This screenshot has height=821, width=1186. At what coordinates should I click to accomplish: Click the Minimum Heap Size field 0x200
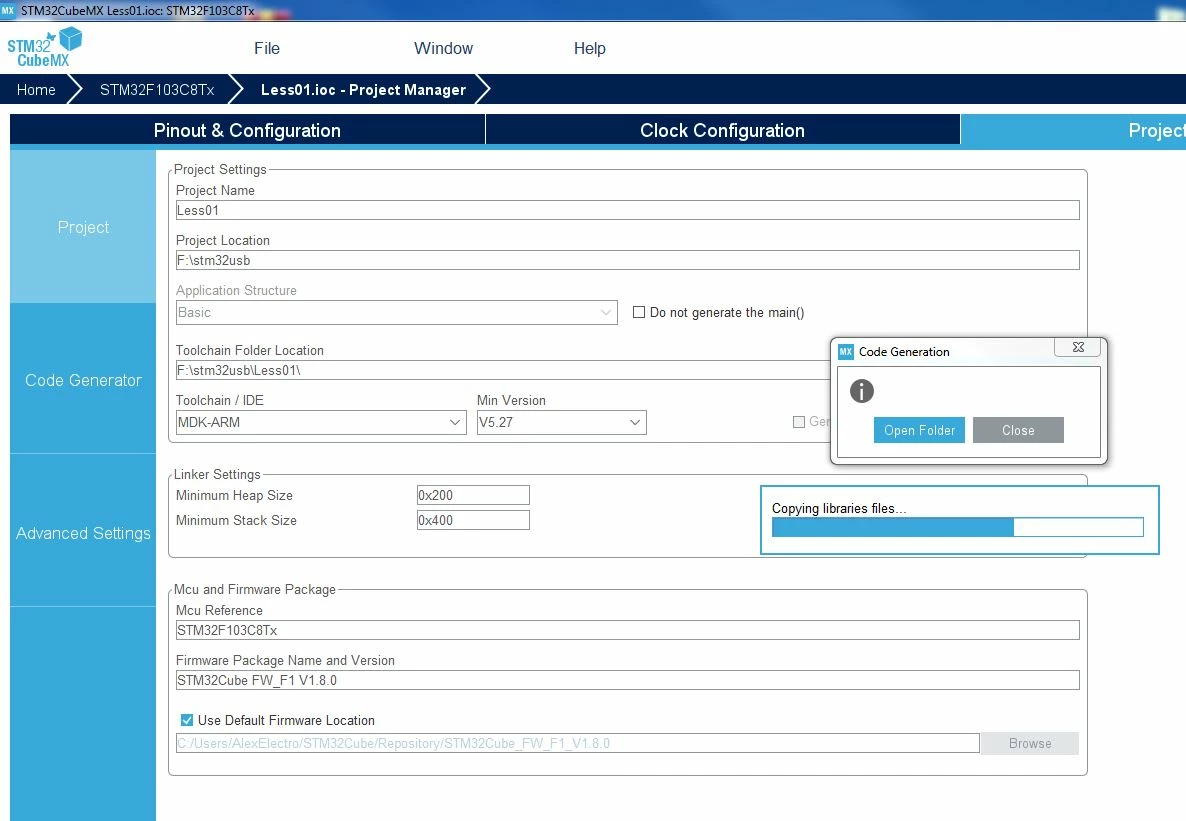pos(473,495)
